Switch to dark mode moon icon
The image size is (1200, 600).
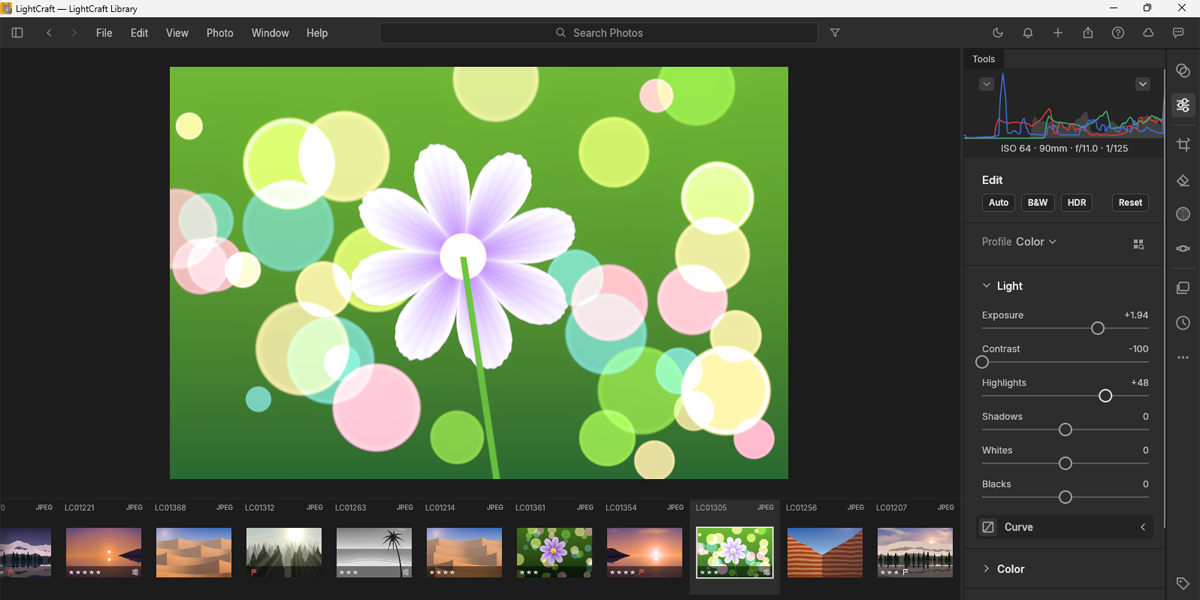(x=998, y=33)
